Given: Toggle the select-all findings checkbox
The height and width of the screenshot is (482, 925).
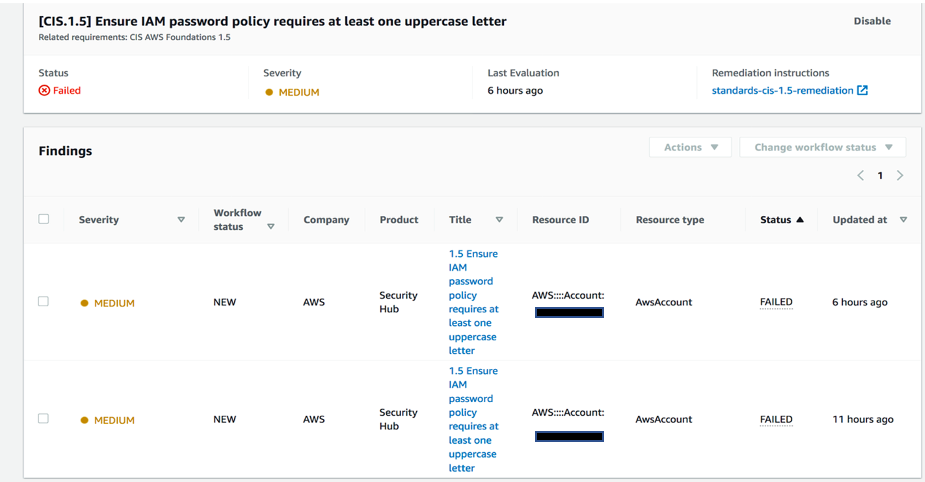Looking at the screenshot, I should coord(44,219).
